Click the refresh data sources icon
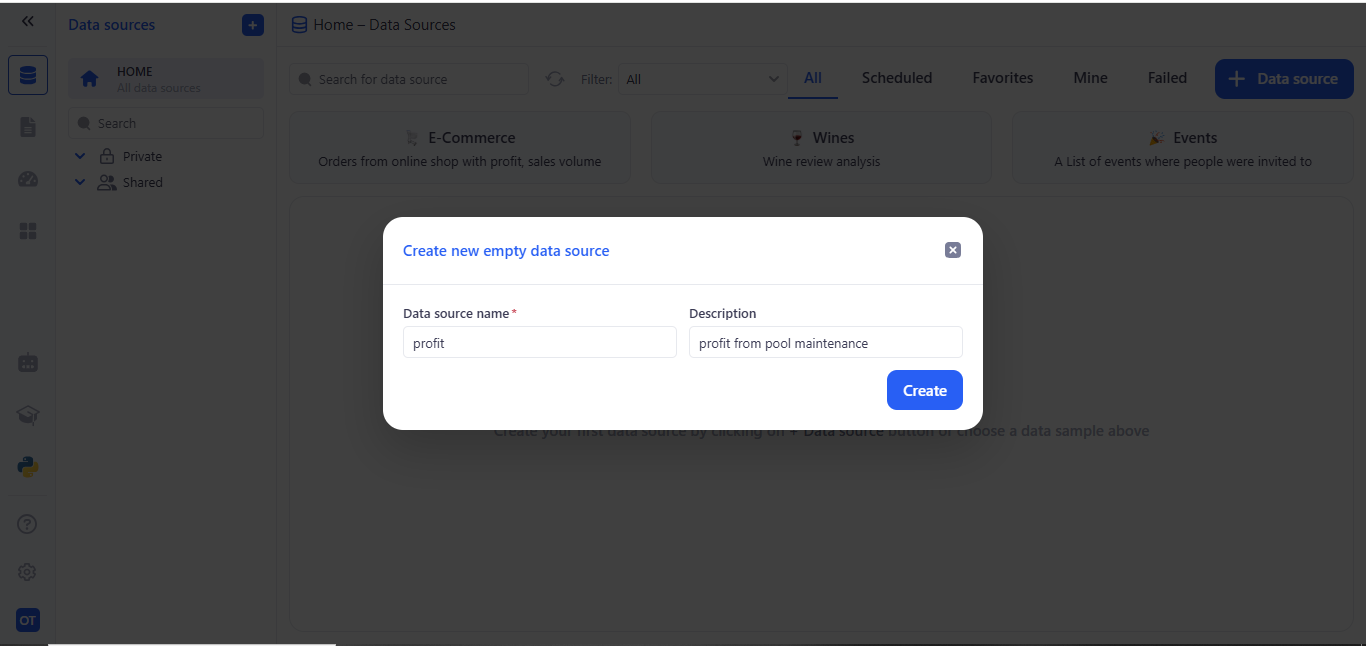Viewport: 1366px width, 646px height. tap(555, 79)
